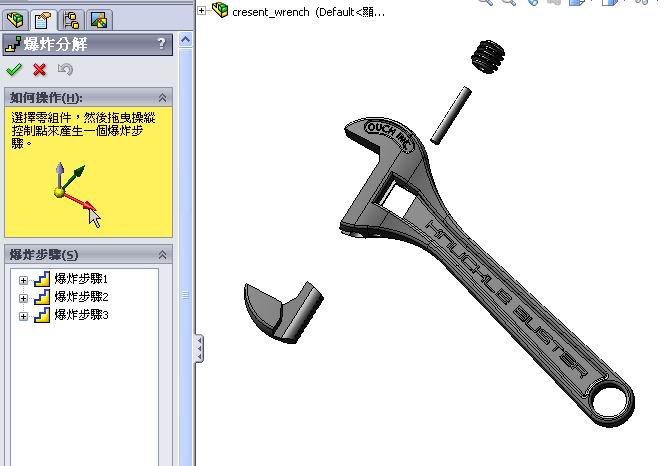Click the 爆炸步驟(S) section title
The height and width of the screenshot is (466, 666).
[44, 255]
